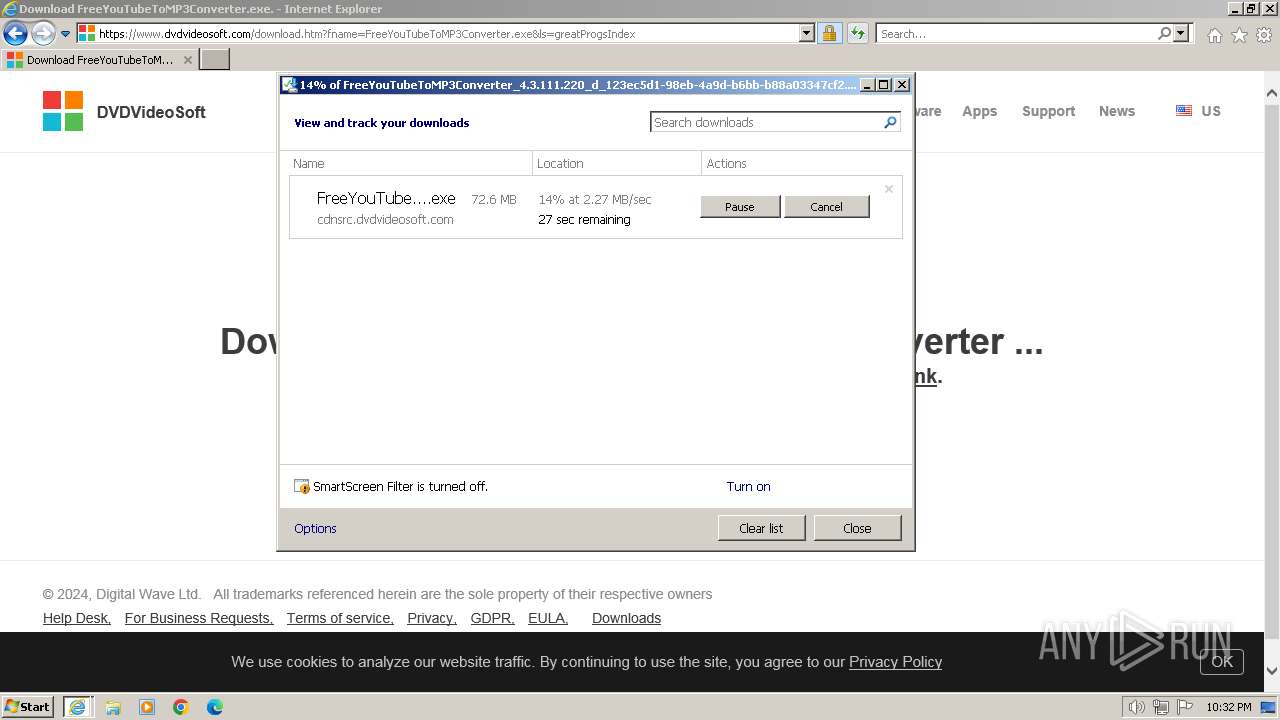1280x720 pixels.
Task: Click the download progress text 14% at 2.27 MB/sec
Action: point(595,199)
